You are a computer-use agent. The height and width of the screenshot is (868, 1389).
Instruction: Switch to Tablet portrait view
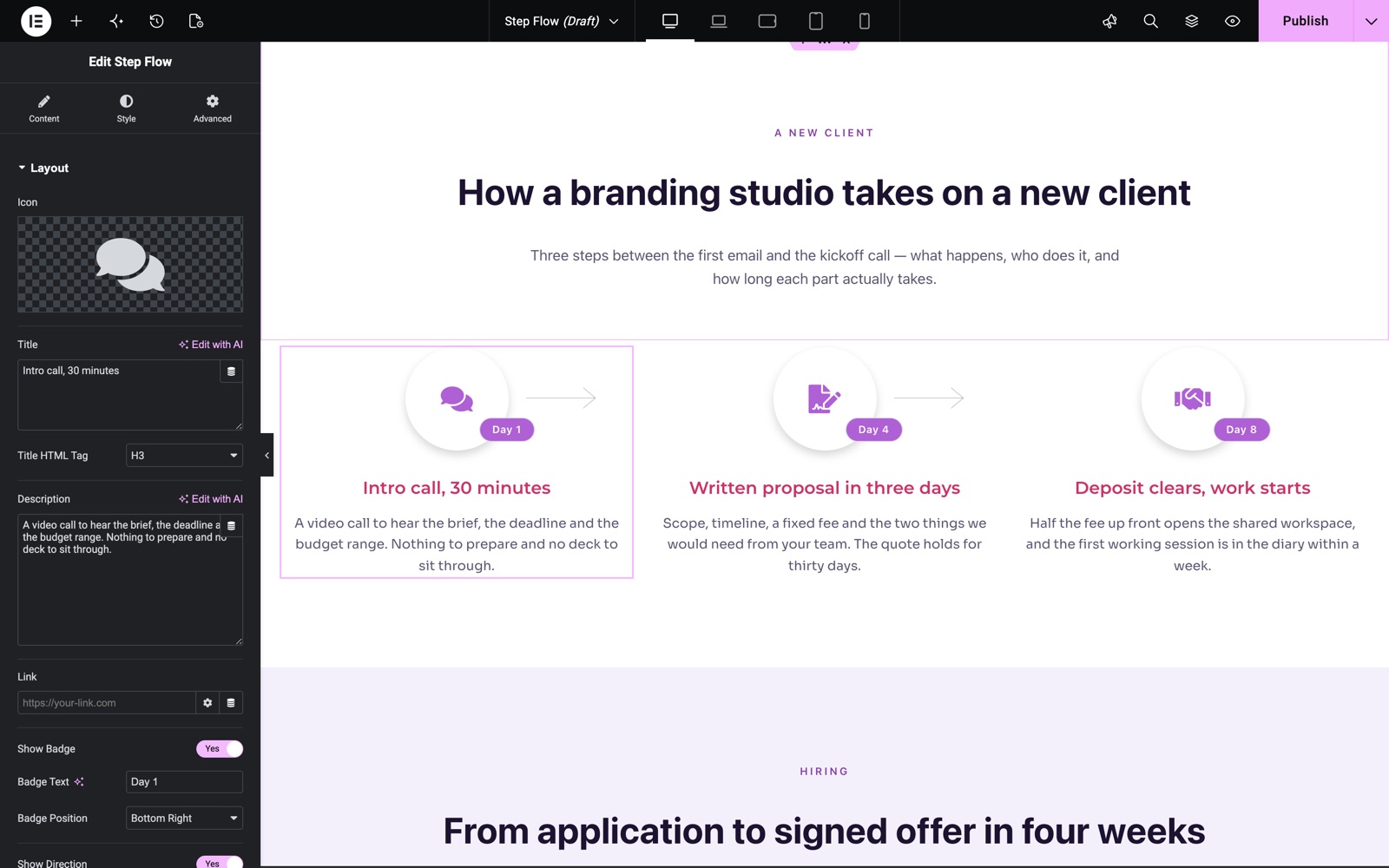point(816,21)
